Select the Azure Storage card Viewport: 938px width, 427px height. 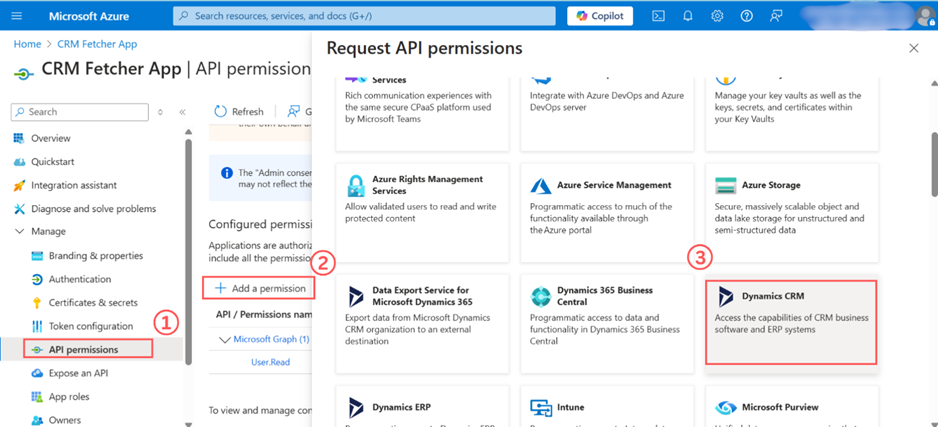[x=792, y=212]
